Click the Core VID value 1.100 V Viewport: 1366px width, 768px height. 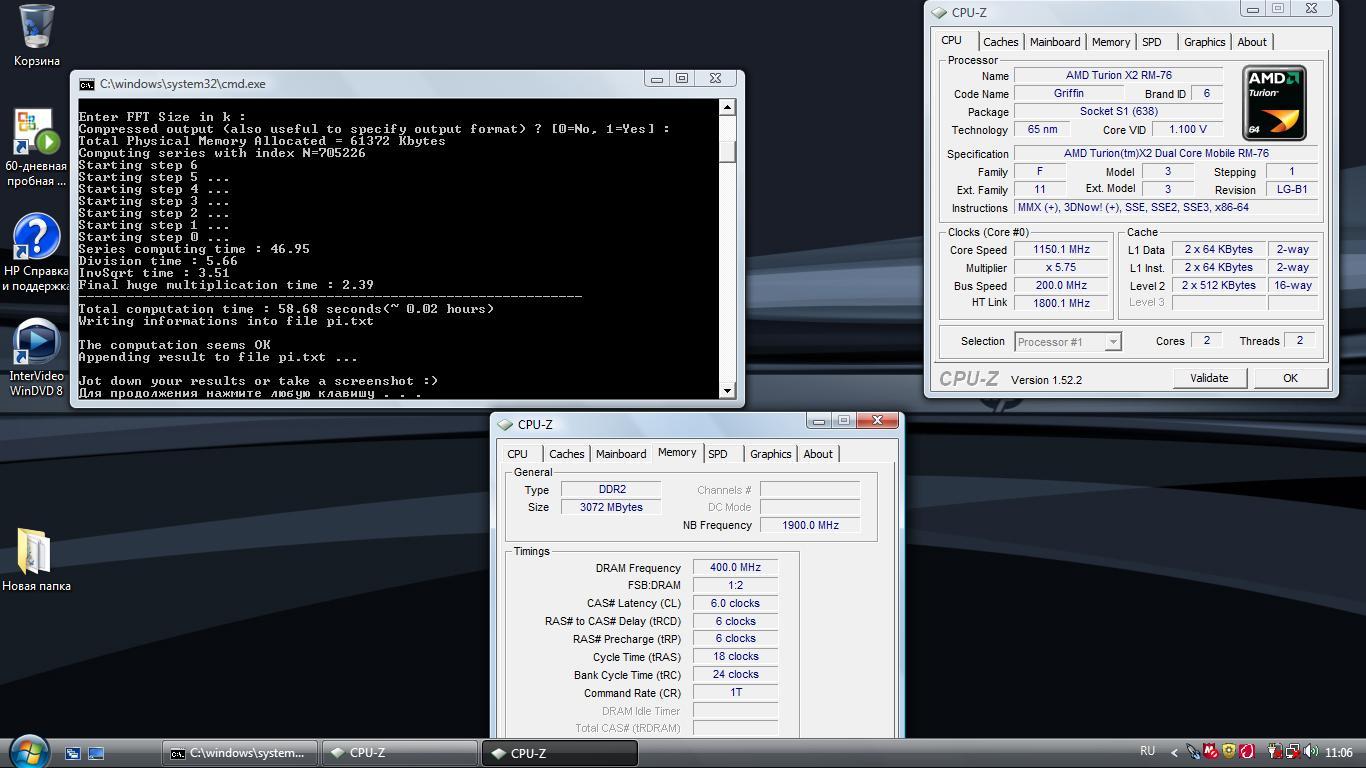click(1187, 130)
